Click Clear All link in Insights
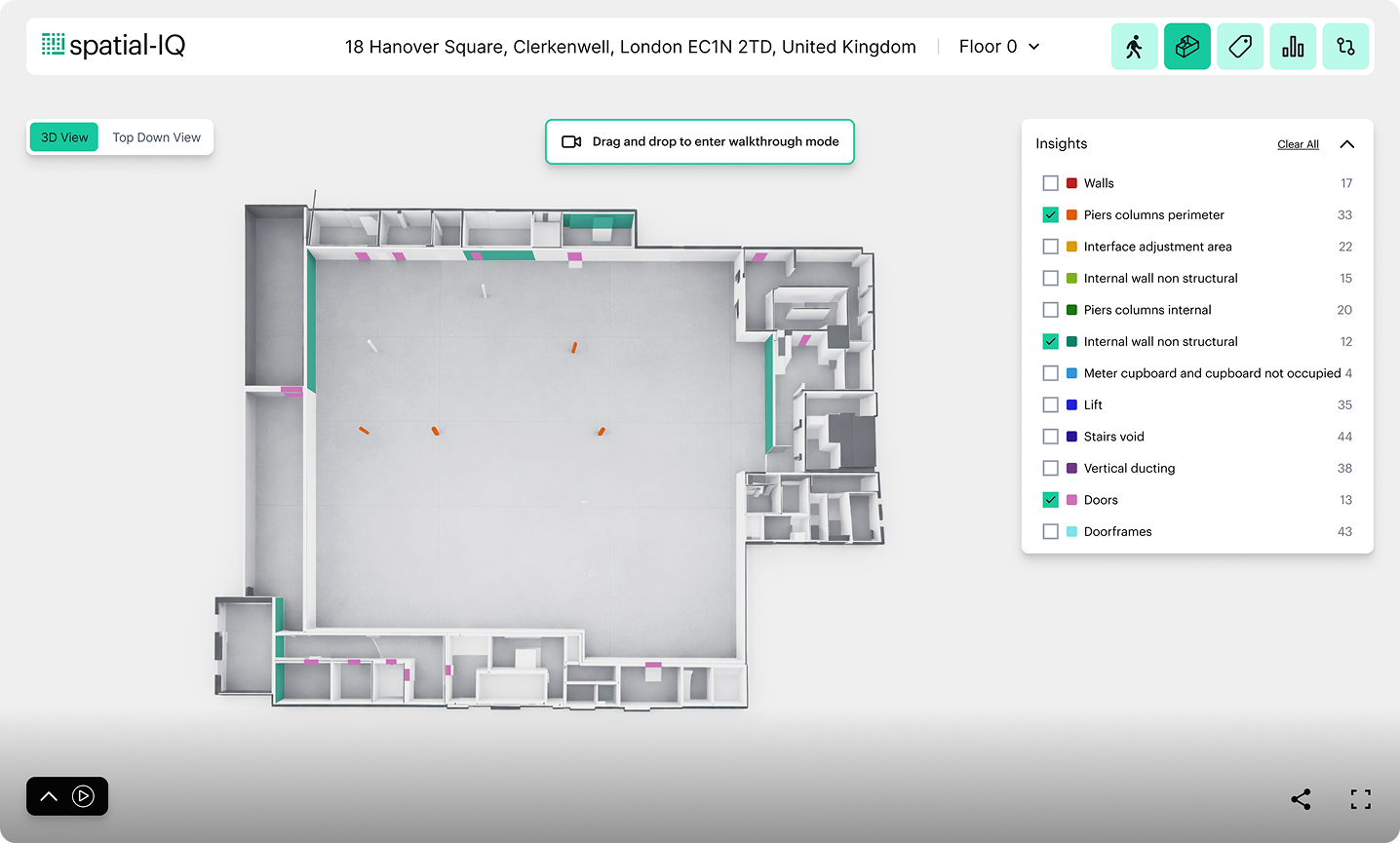The width and height of the screenshot is (1400, 843). coord(1298,144)
